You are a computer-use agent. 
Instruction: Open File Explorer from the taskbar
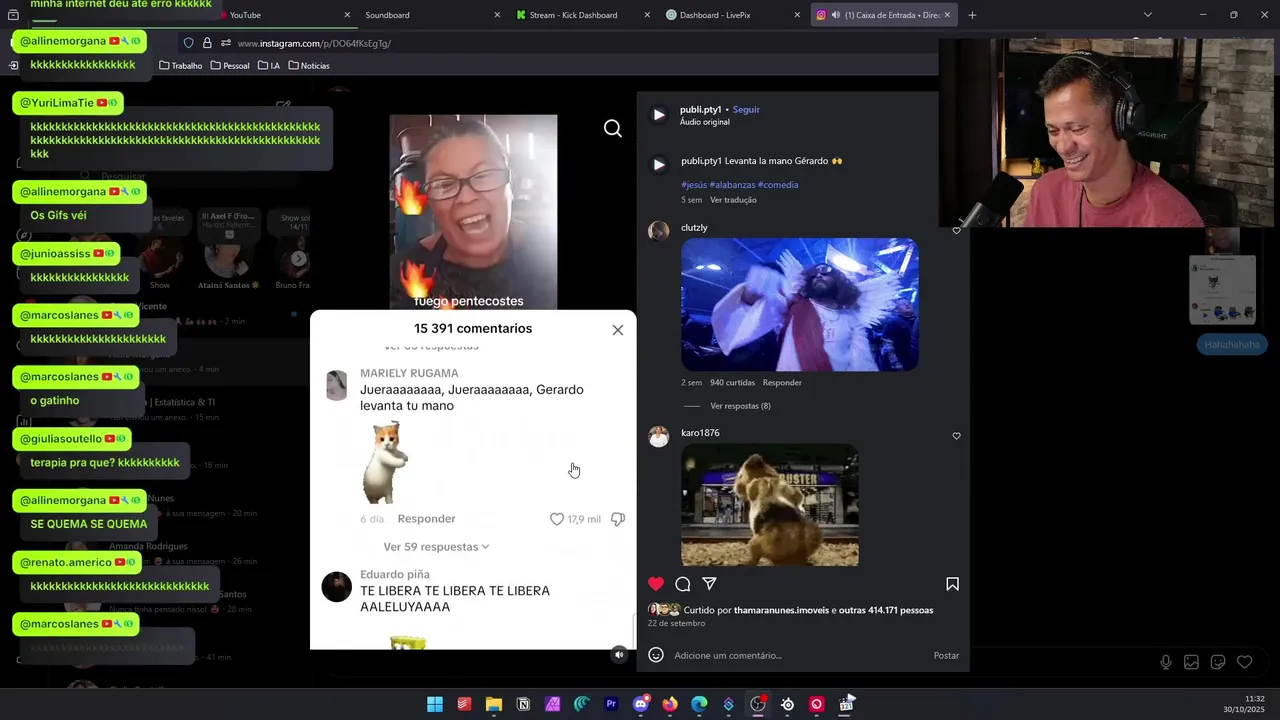pyautogui.click(x=493, y=704)
